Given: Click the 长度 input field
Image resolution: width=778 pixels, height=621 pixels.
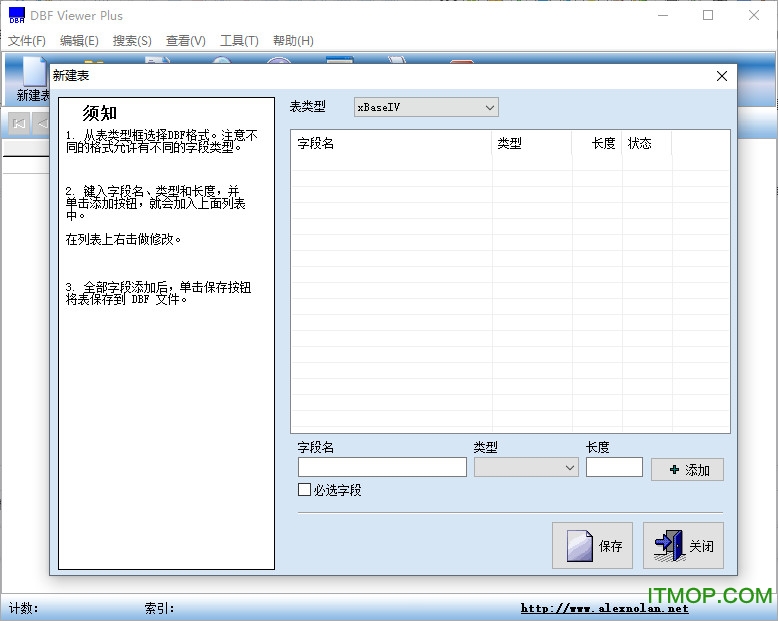Looking at the screenshot, I should pos(614,467).
